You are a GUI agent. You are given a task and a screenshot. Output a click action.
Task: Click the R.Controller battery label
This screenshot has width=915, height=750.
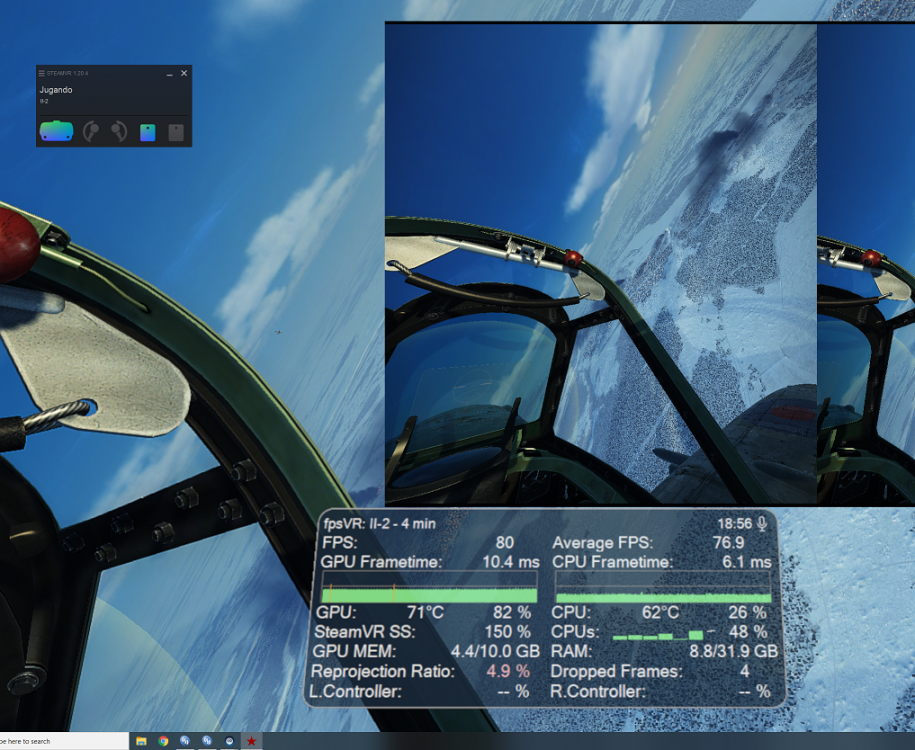click(x=598, y=692)
